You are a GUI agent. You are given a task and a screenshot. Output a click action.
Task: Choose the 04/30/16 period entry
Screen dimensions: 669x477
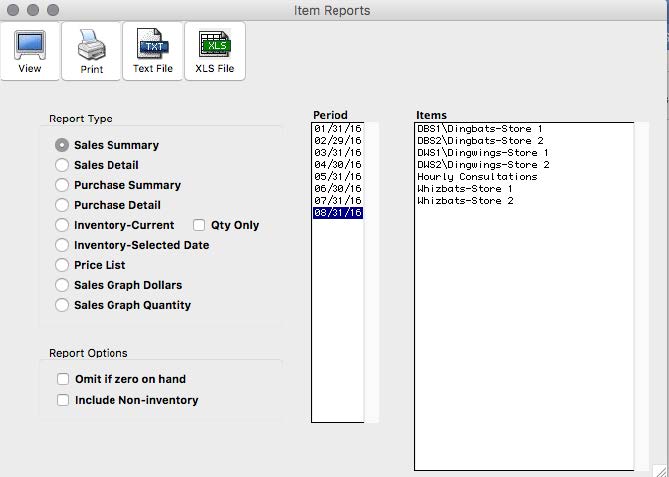coord(337,165)
